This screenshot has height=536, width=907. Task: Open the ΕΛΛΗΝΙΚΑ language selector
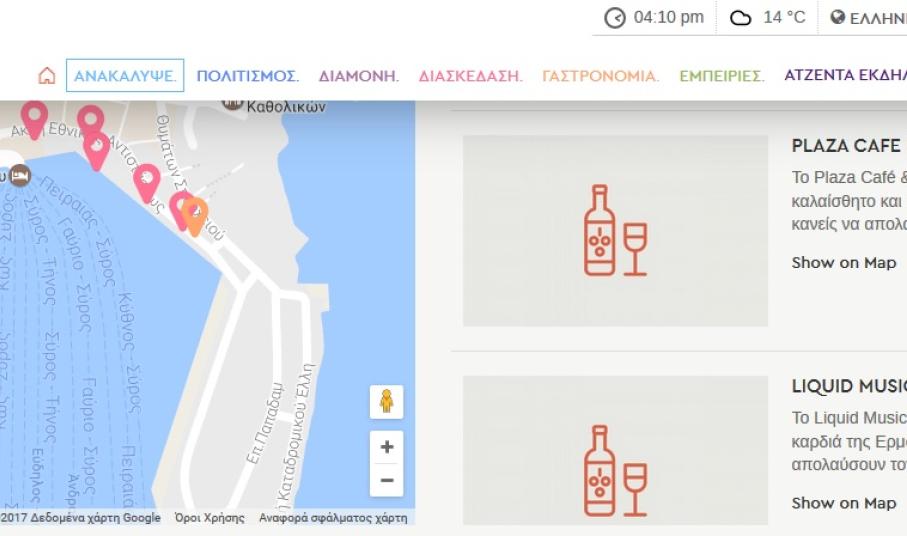(x=876, y=18)
